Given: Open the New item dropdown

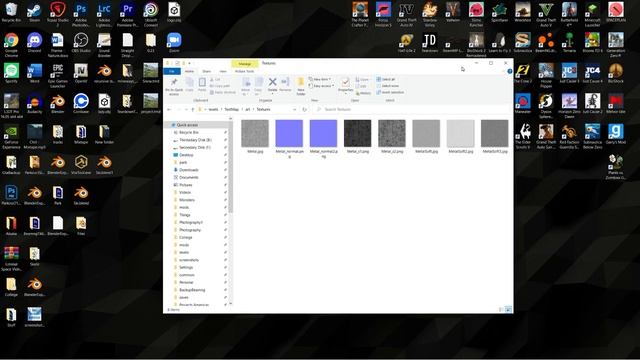Looking at the screenshot, I should pos(320,79).
